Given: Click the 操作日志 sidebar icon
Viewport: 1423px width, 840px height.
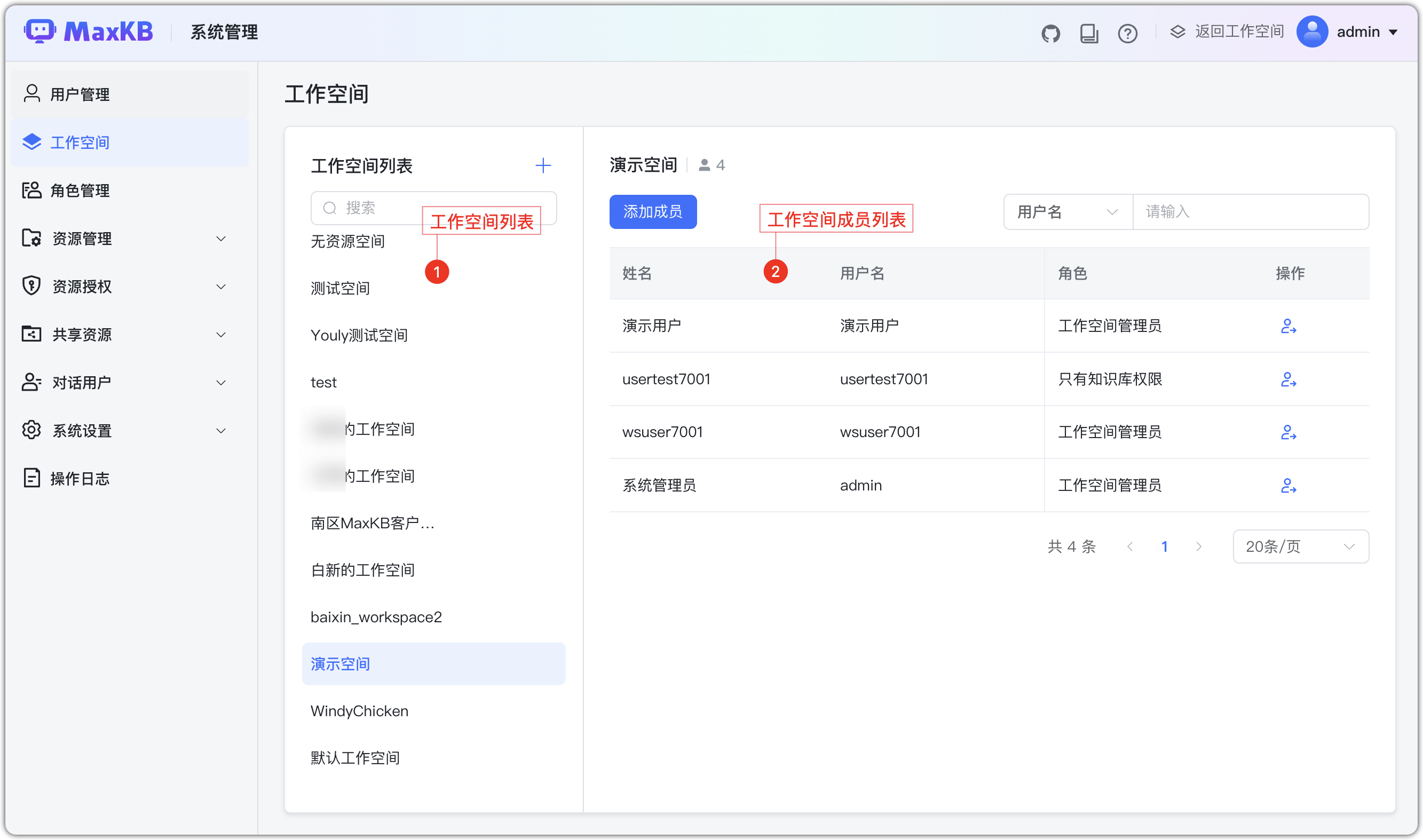Looking at the screenshot, I should pos(32,478).
